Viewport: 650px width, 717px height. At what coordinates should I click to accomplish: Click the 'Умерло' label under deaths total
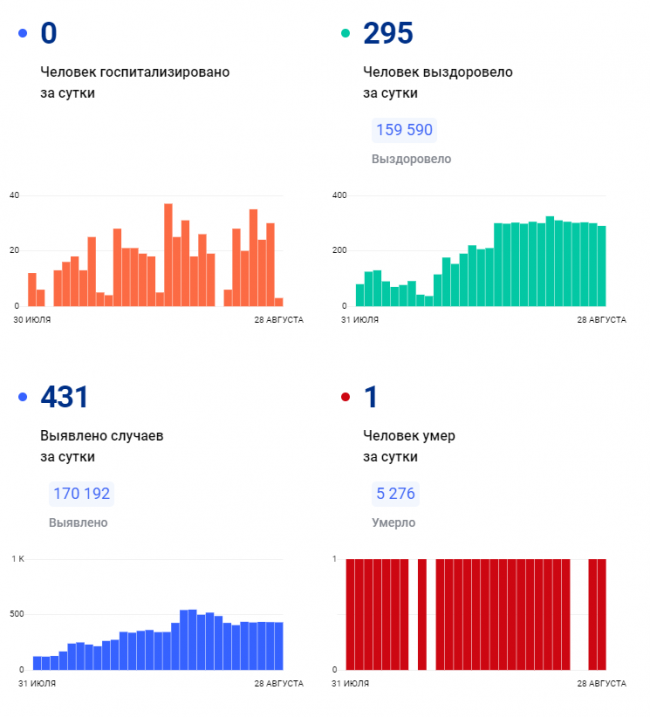pyautogui.click(x=393, y=522)
